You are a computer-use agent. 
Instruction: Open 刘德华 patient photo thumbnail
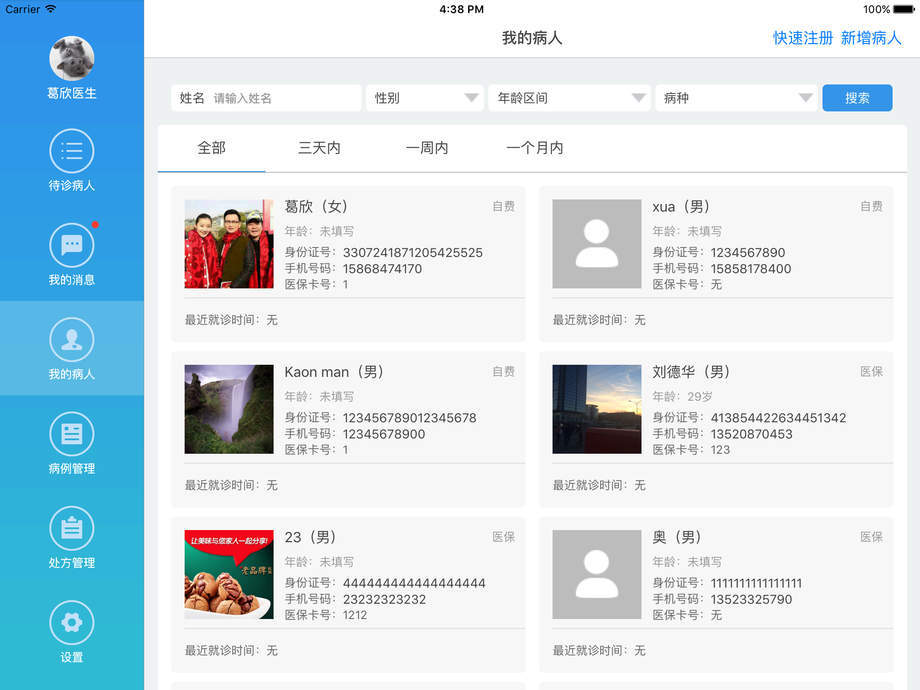coord(597,409)
